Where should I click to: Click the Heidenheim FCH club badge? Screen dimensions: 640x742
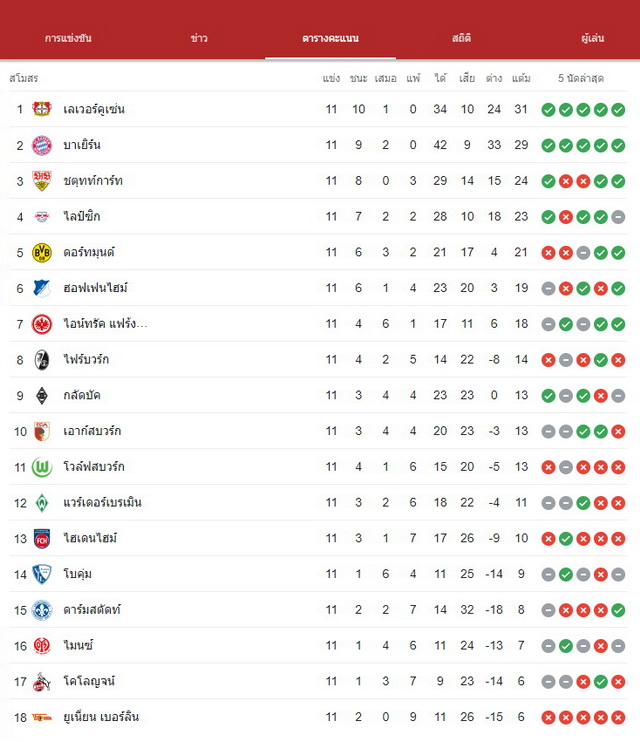(42, 539)
